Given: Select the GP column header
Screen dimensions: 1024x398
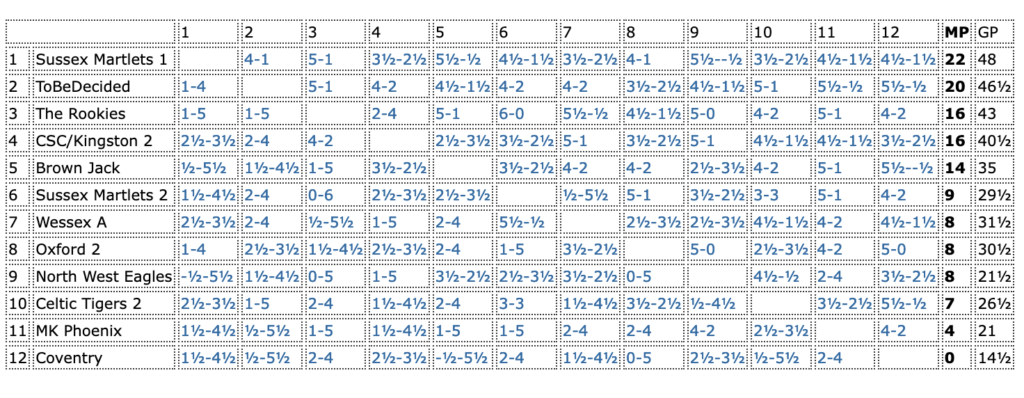Looking at the screenshot, I should coord(985,31).
